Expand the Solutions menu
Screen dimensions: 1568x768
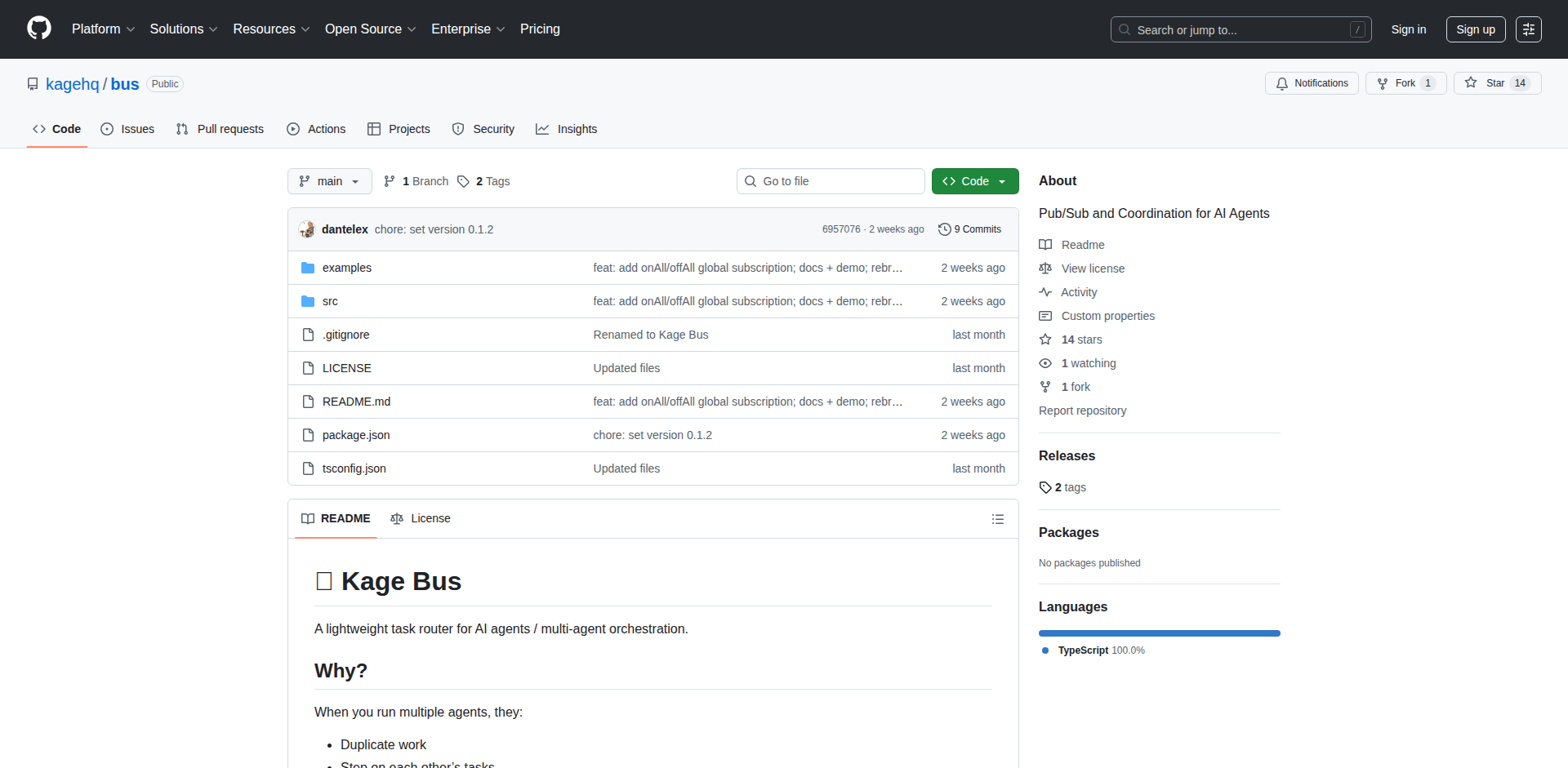tap(183, 29)
